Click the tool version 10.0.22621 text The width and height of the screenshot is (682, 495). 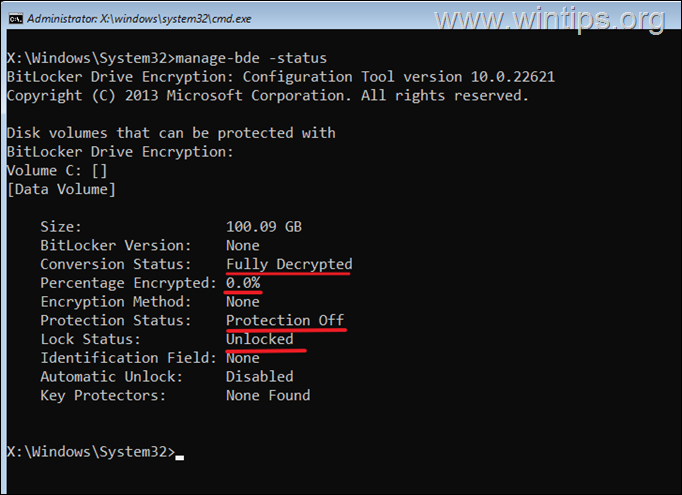pos(478,77)
